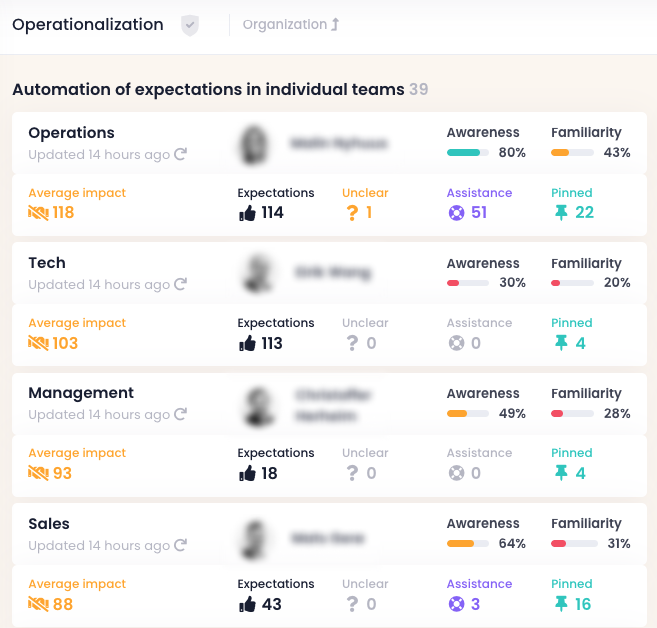Click the Operations unclear question mark icon

pos(352,213)
